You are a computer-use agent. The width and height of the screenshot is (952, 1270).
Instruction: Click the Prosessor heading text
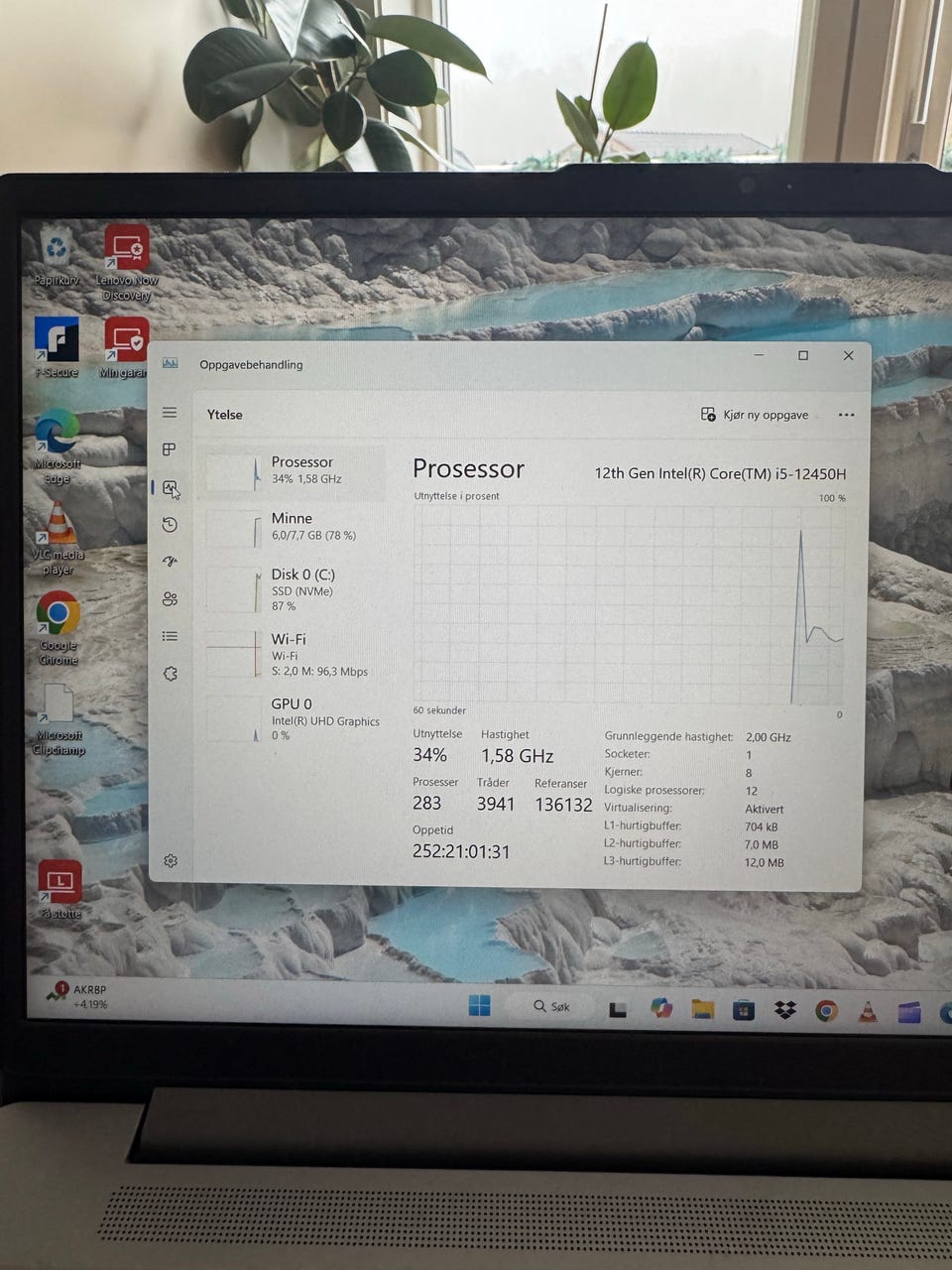(468, 468)
